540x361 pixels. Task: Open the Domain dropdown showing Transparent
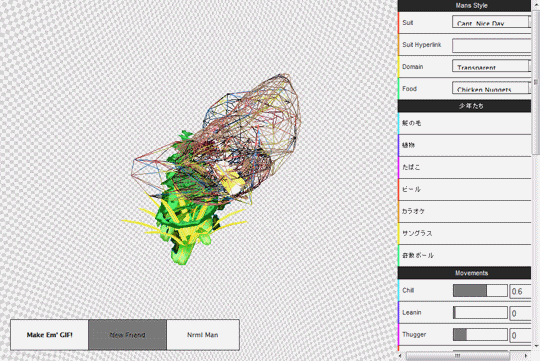pos(491,66)
